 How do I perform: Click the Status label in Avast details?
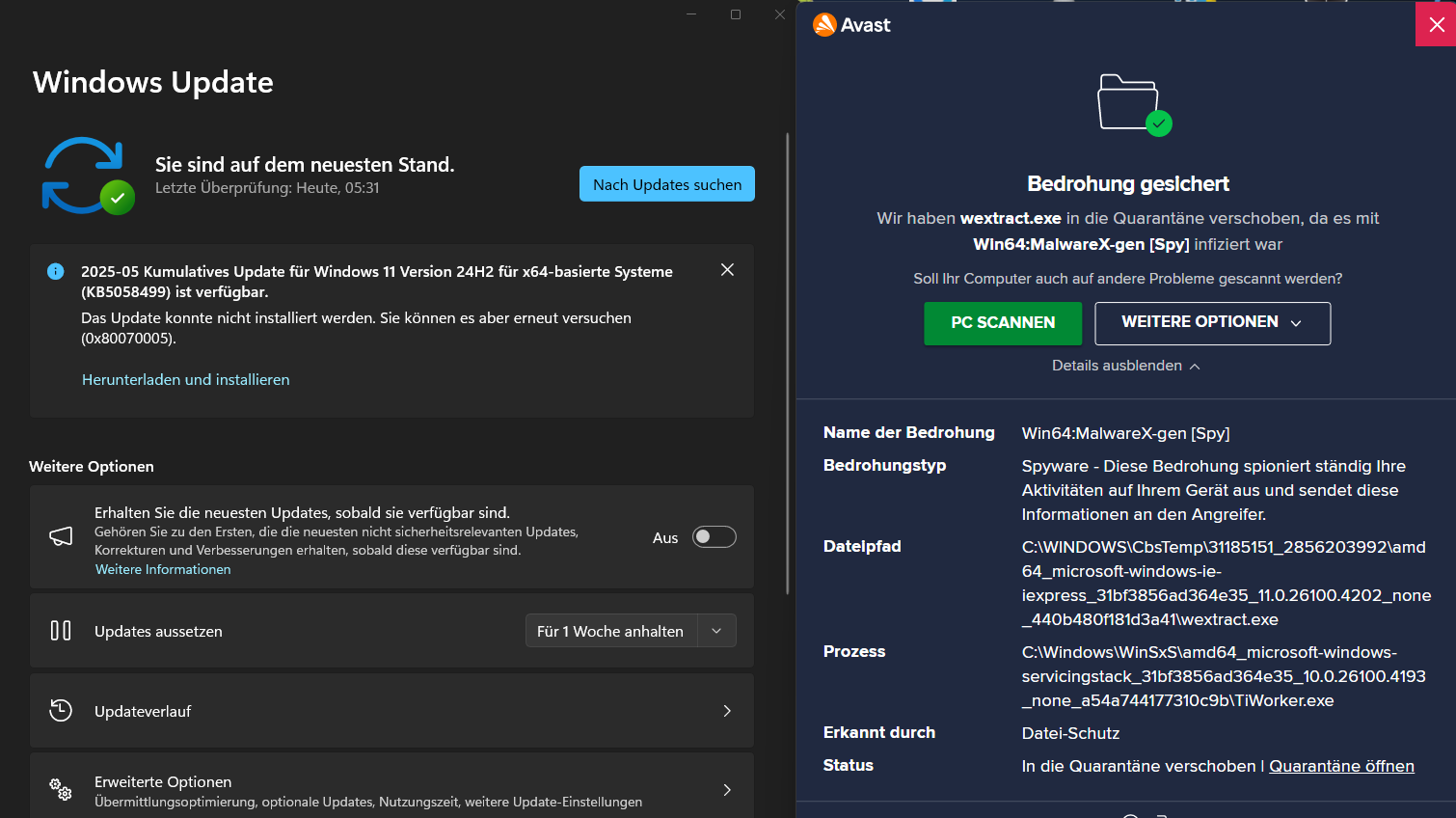849,765
